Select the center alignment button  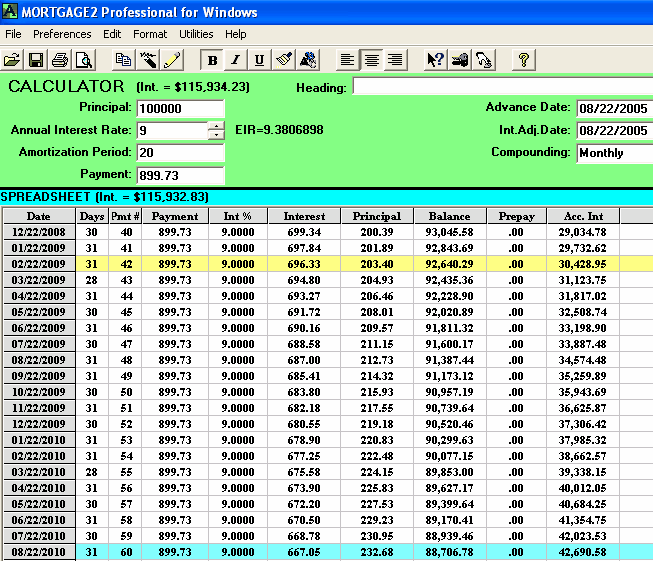pos(371,60)
